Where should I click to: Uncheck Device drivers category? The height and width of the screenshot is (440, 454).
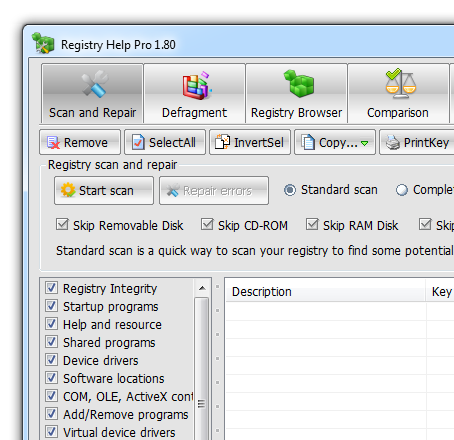pyautogui.click(x=51, y=360)
